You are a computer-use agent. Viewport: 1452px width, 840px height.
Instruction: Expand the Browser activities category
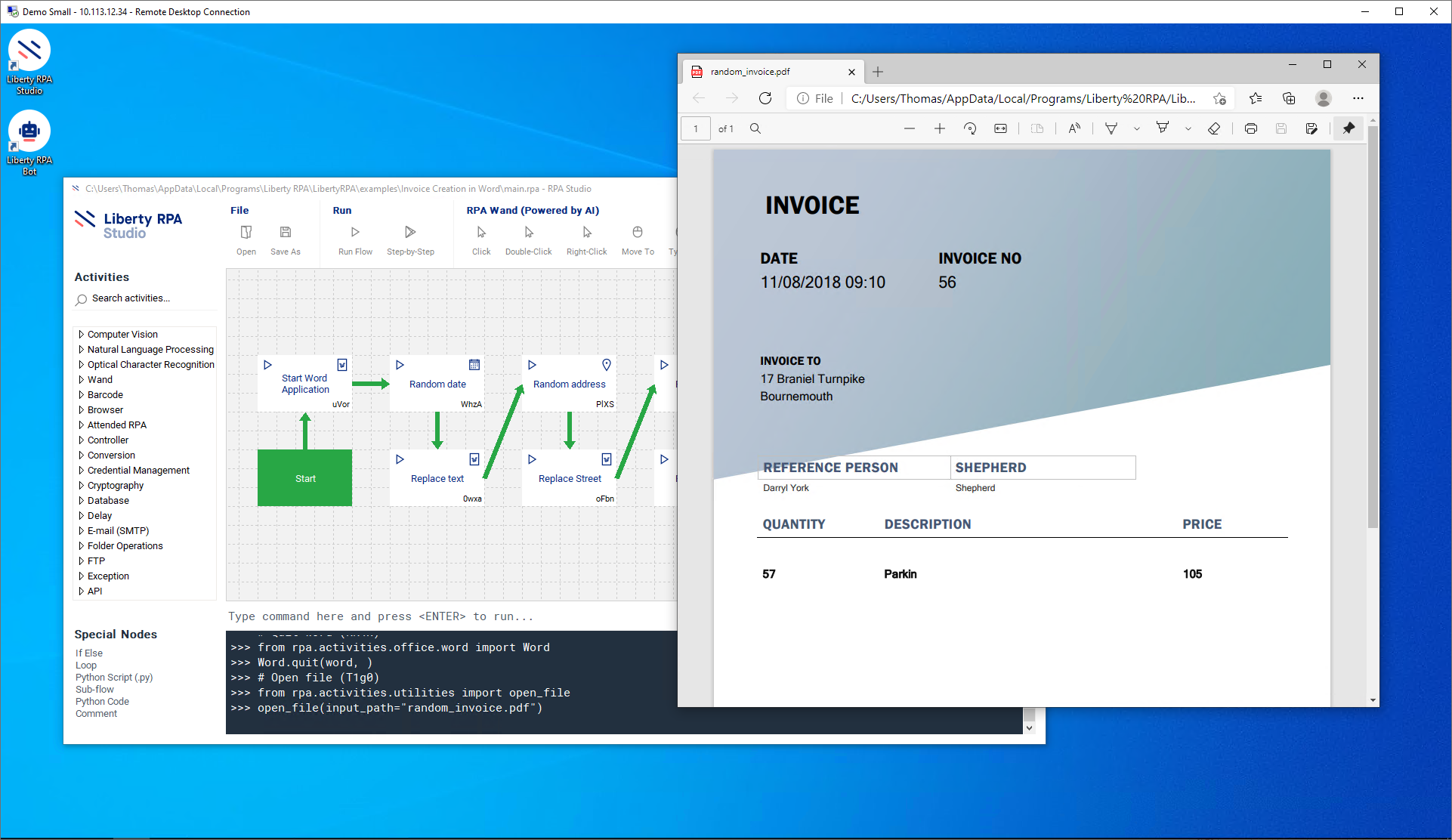click(81, 409)
